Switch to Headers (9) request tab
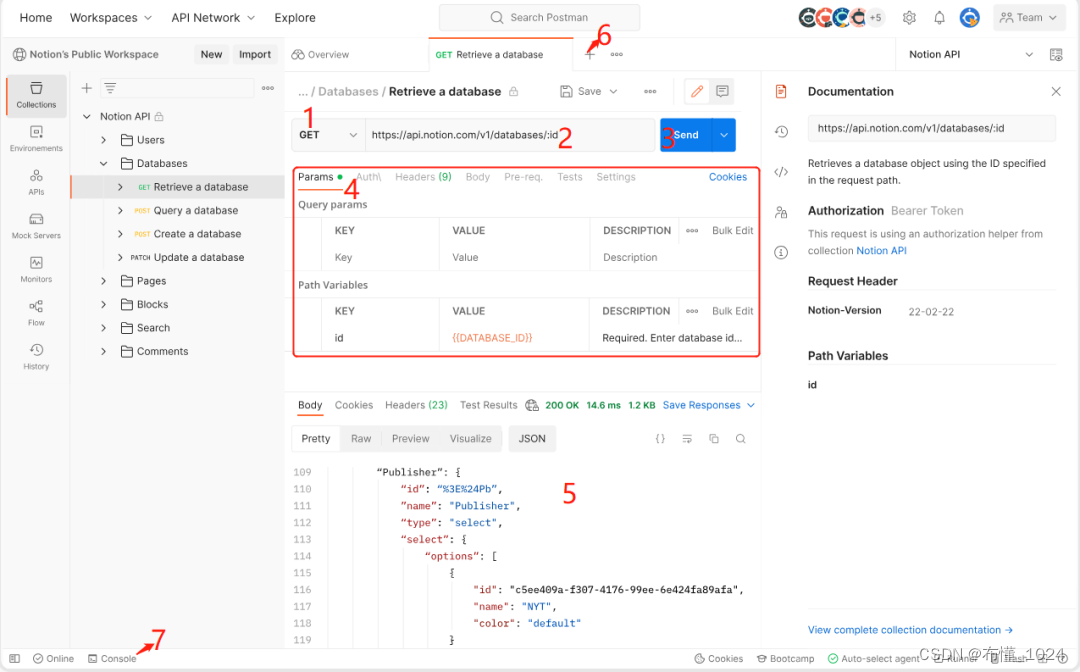 point(423,177)
